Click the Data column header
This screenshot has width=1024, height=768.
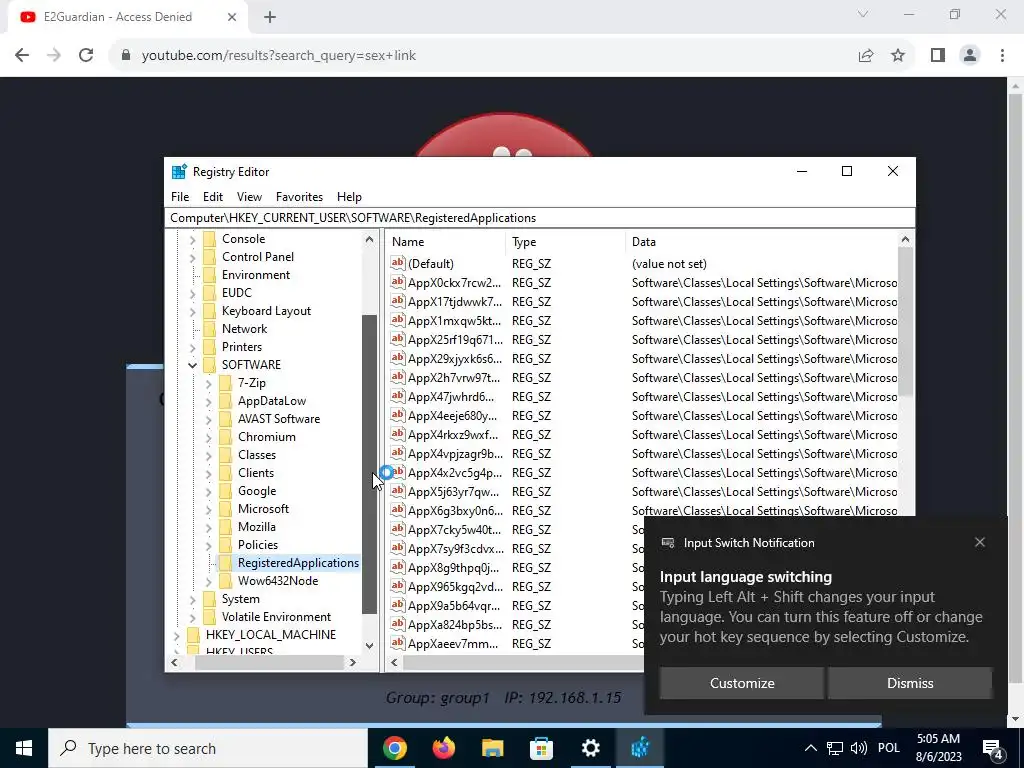(761, 242)
